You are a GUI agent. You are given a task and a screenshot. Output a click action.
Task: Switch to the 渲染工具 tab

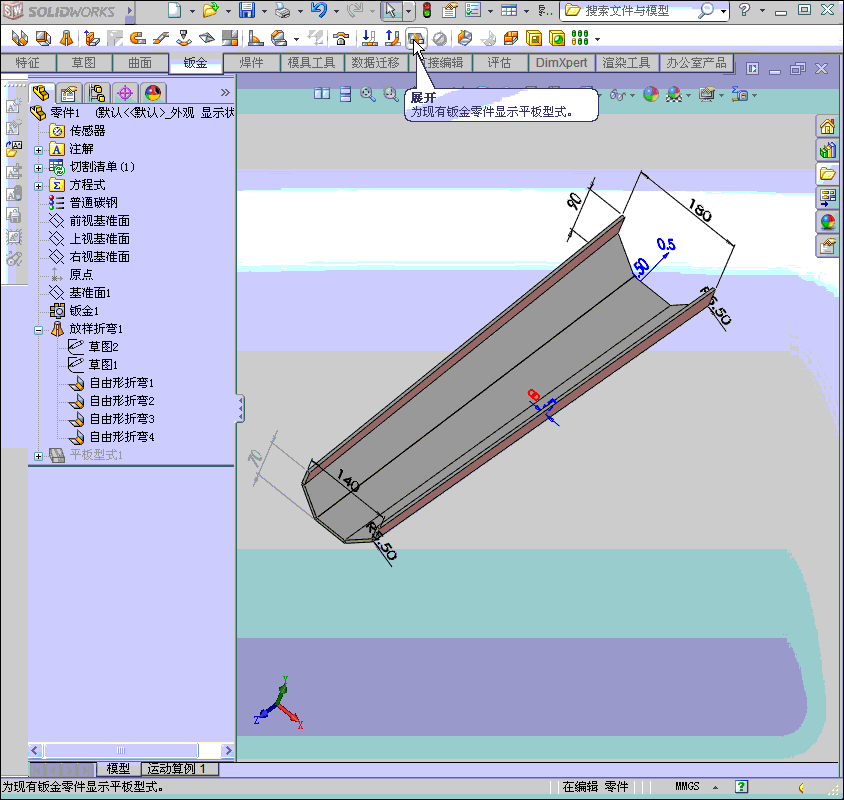pos(627,63)
